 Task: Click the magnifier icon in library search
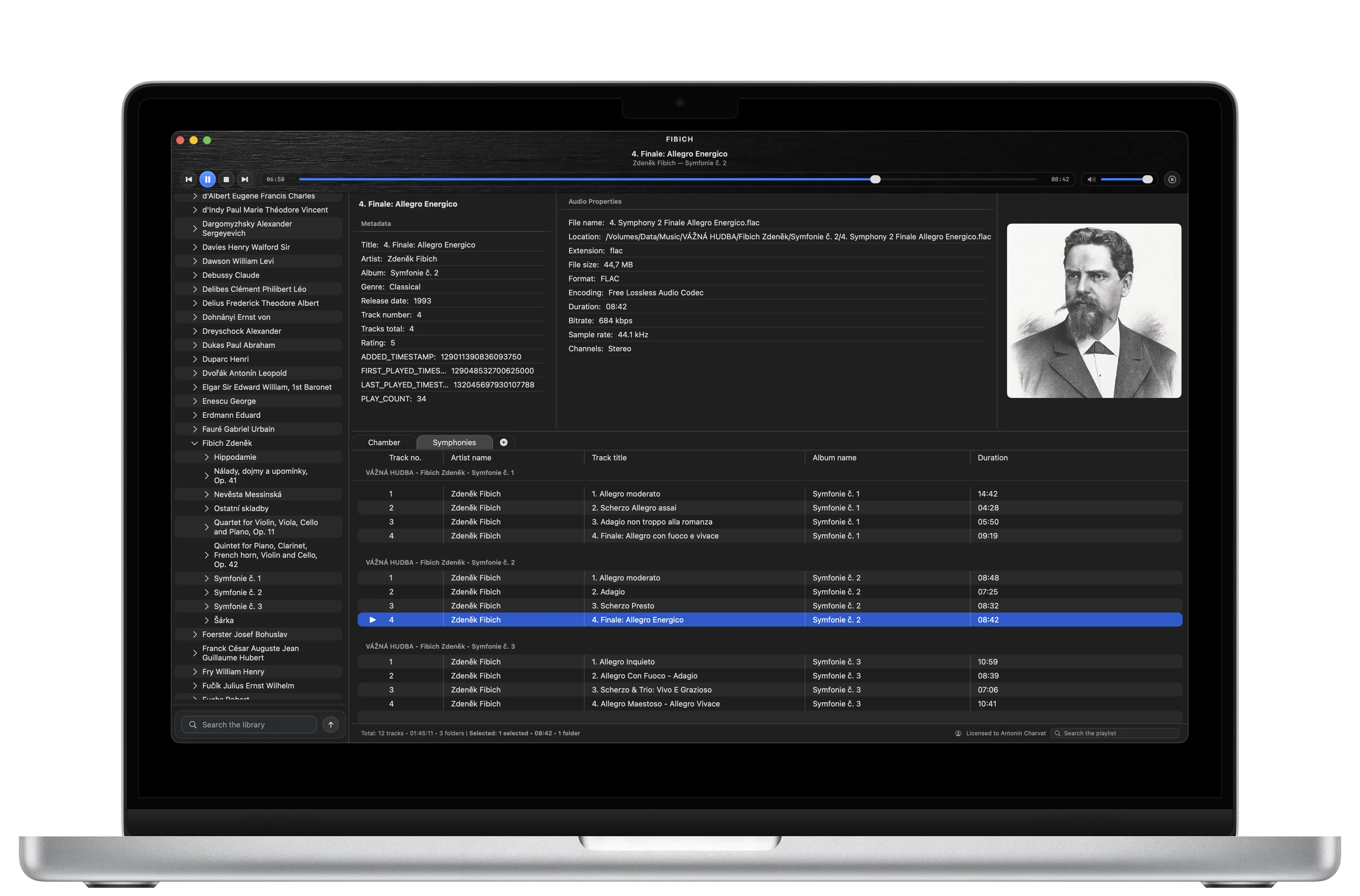[x=193, y=725]
